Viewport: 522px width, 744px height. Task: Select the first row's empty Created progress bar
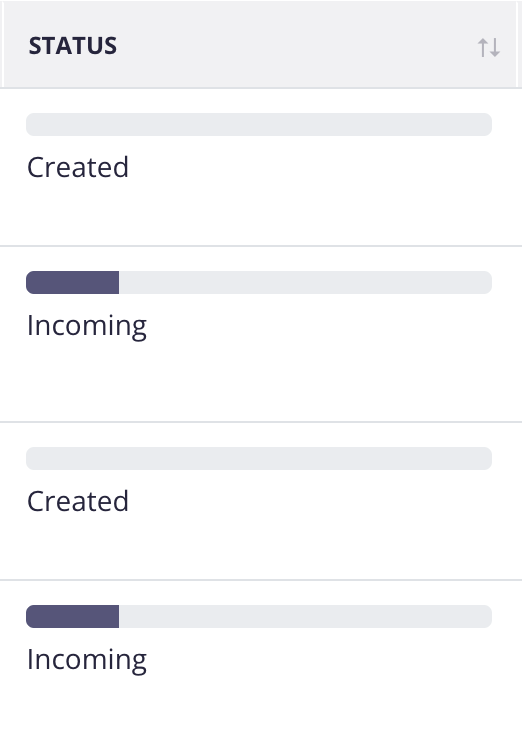[259, 124]
